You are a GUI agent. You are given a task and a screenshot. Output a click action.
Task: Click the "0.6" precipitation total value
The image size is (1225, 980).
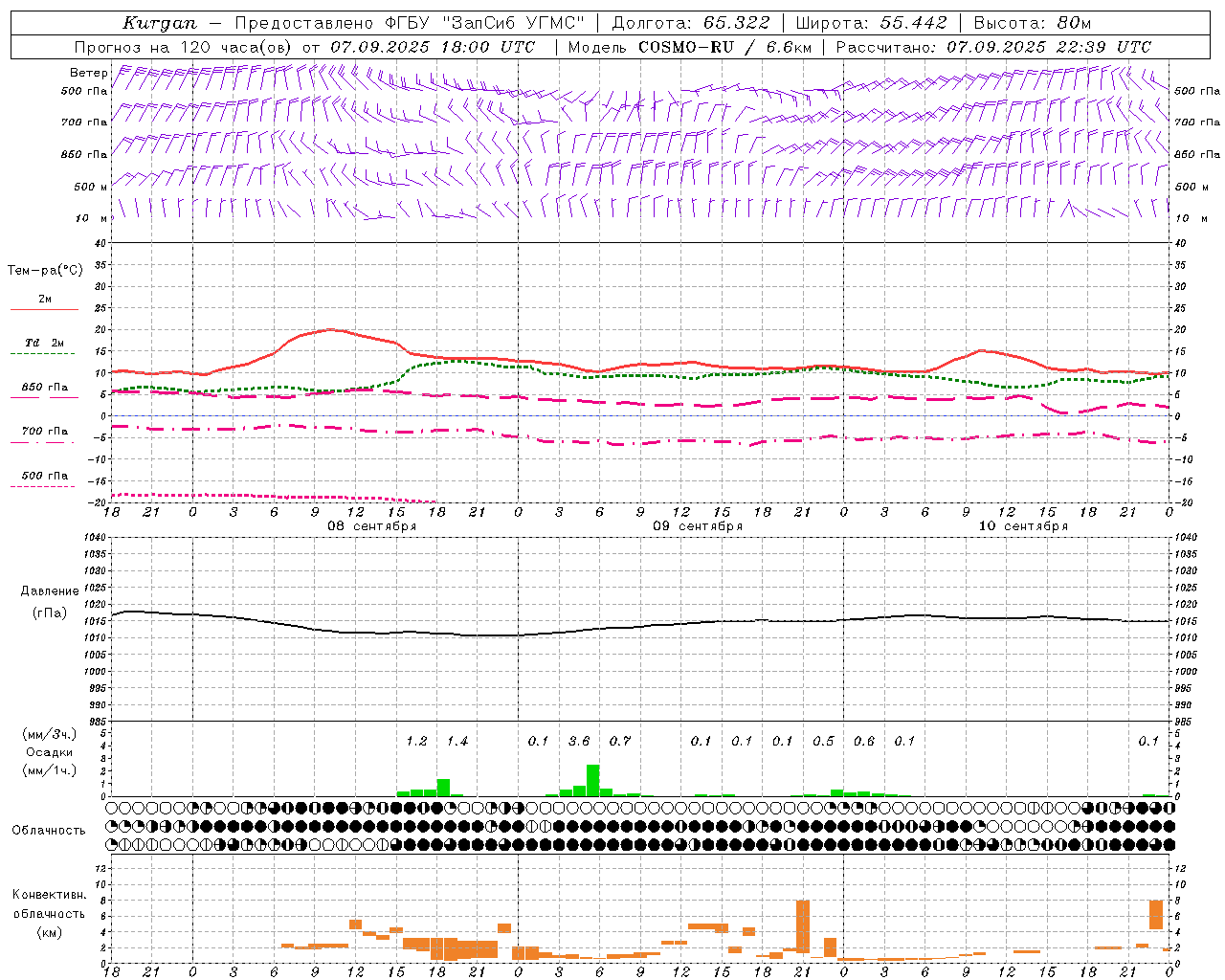pyautogui.click(x=864, y=741)
